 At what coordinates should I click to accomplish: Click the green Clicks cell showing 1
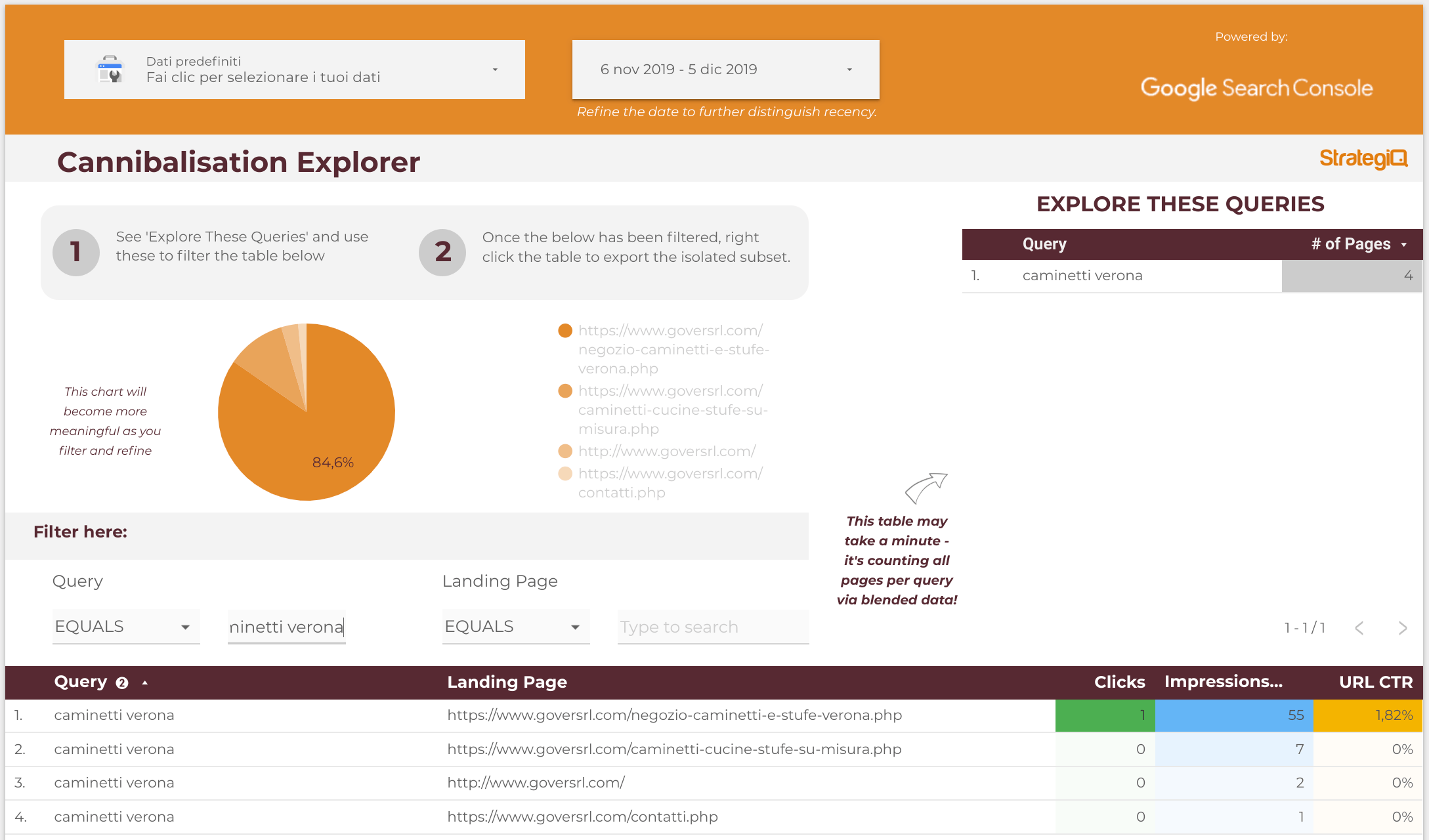point(1105,715)
